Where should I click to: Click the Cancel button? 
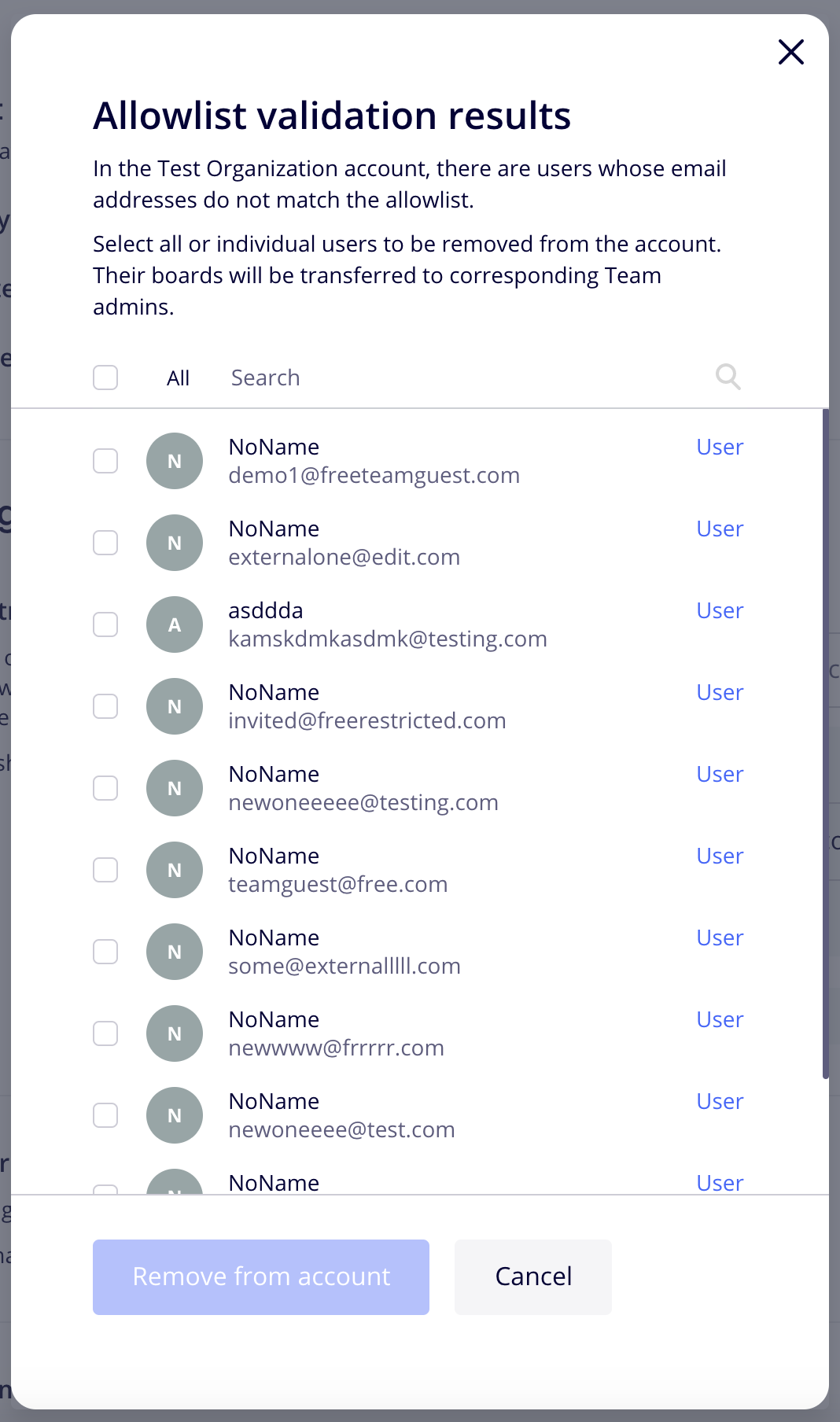tap(533, 1276)
